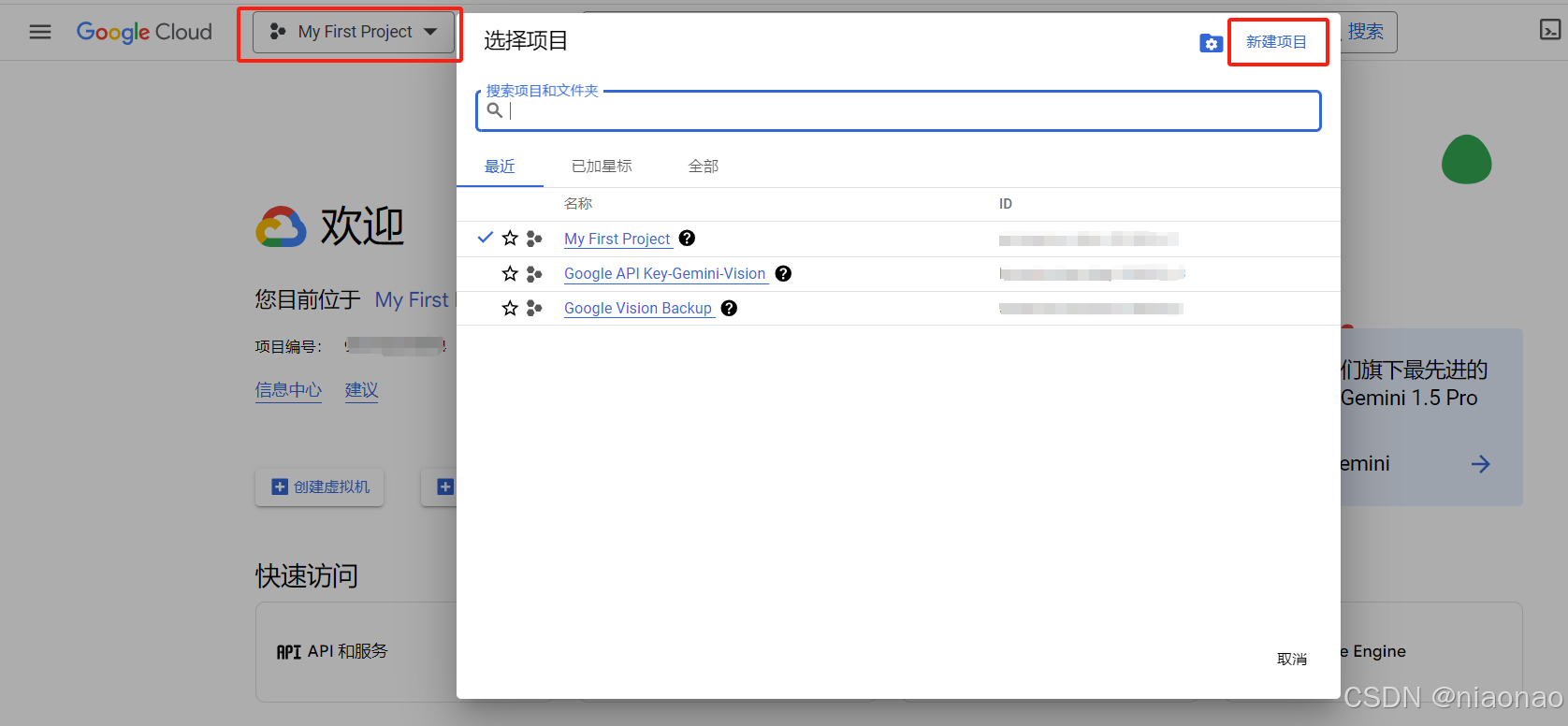Click the 名称 column header

tap(578, 204)
